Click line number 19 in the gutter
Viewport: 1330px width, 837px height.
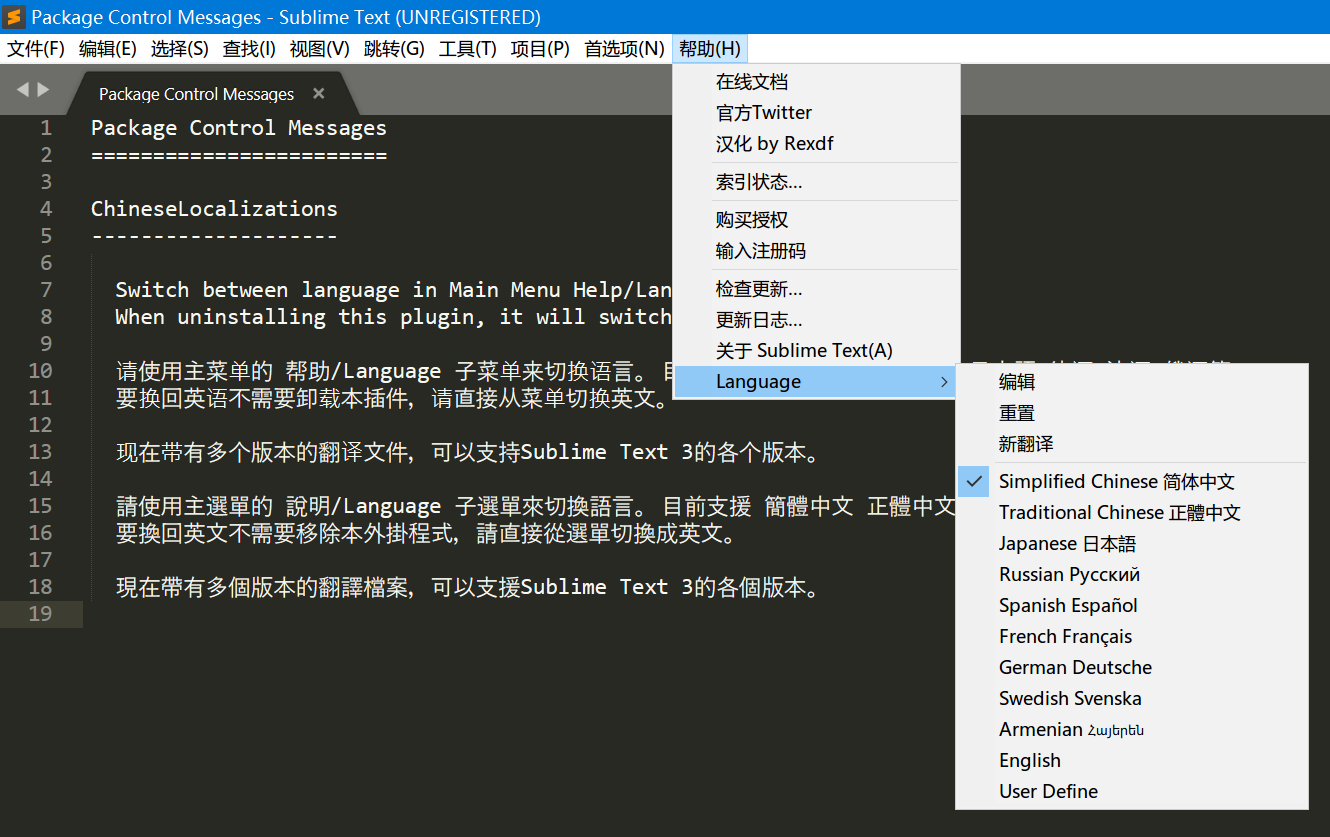tap(40, 614)
